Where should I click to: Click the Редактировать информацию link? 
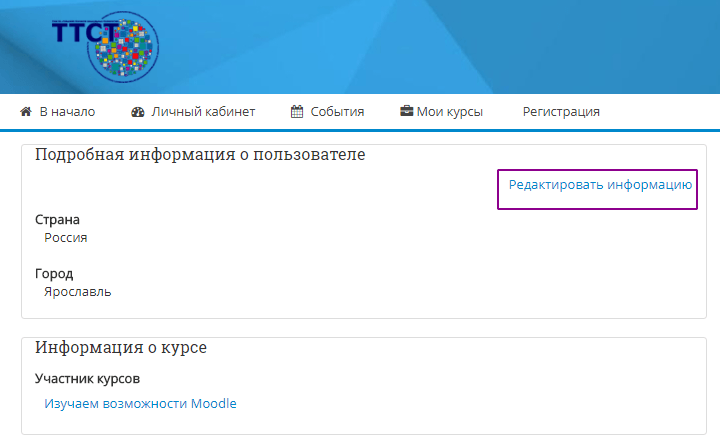pos(600,185)
